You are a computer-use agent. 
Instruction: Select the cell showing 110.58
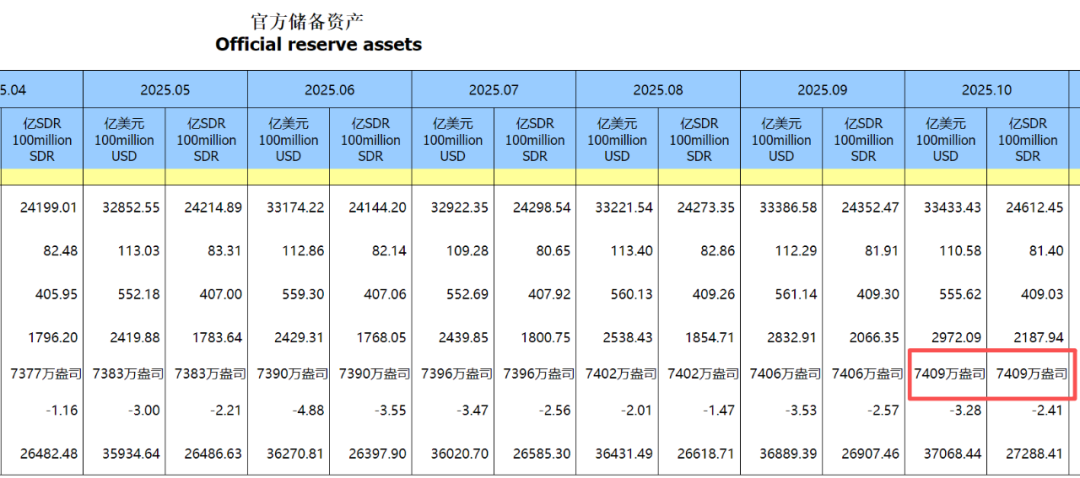coord(962,250)
